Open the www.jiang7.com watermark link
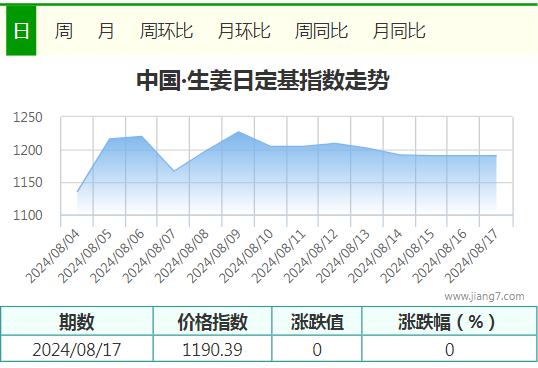 (484, 296)
